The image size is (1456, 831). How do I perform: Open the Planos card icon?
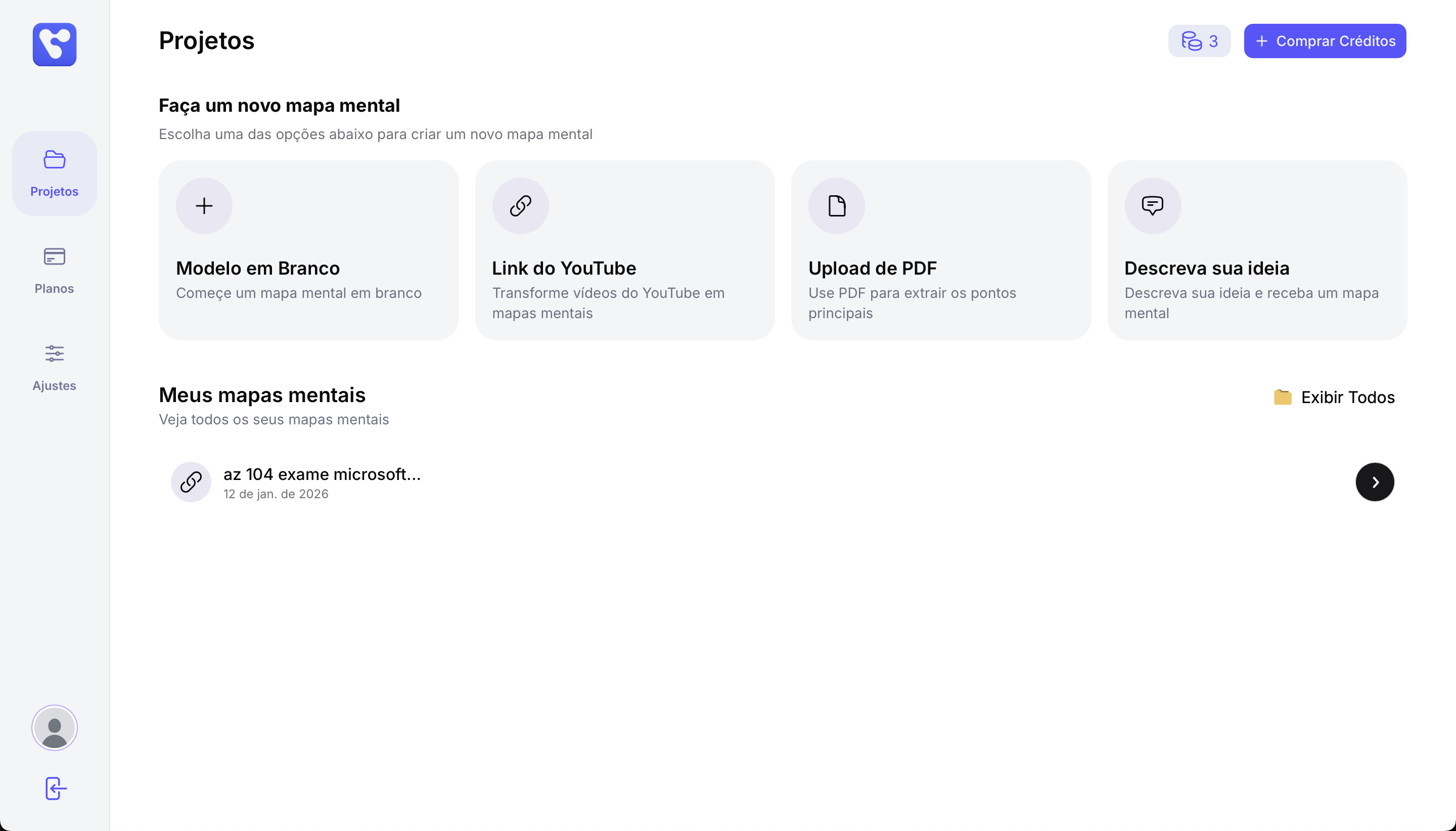[x=54, y=257]
